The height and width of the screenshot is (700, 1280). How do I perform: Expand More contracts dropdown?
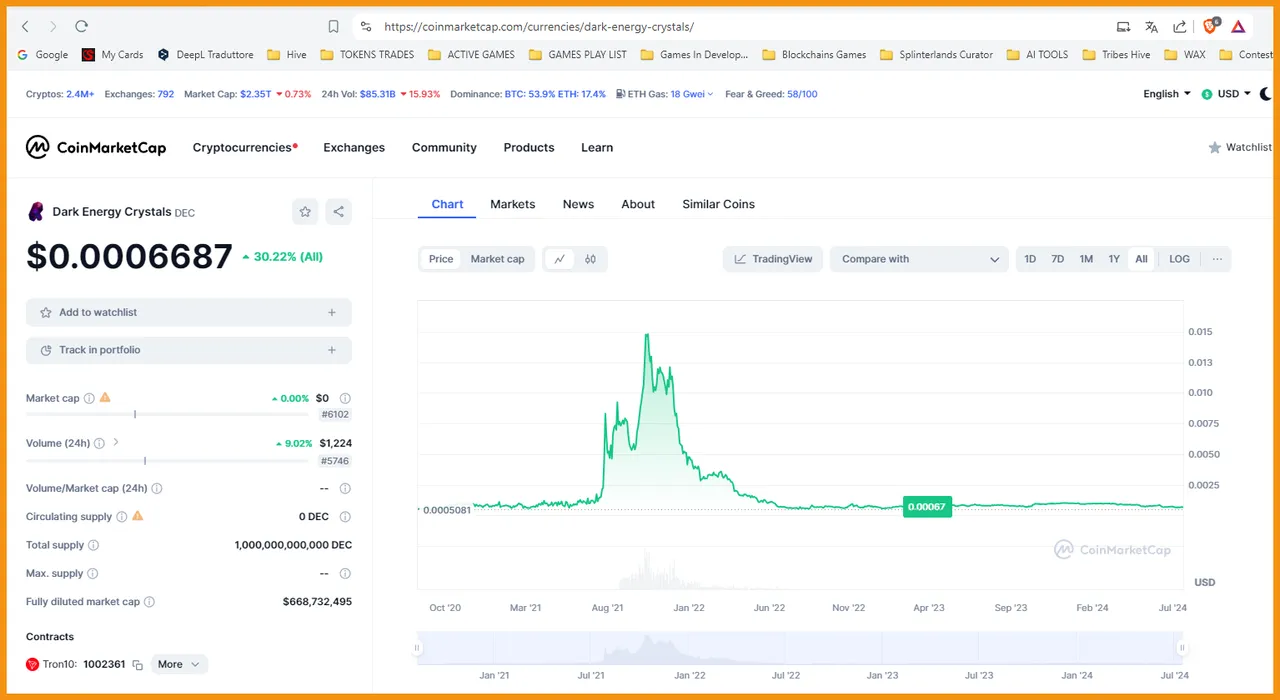coord(179,664)
